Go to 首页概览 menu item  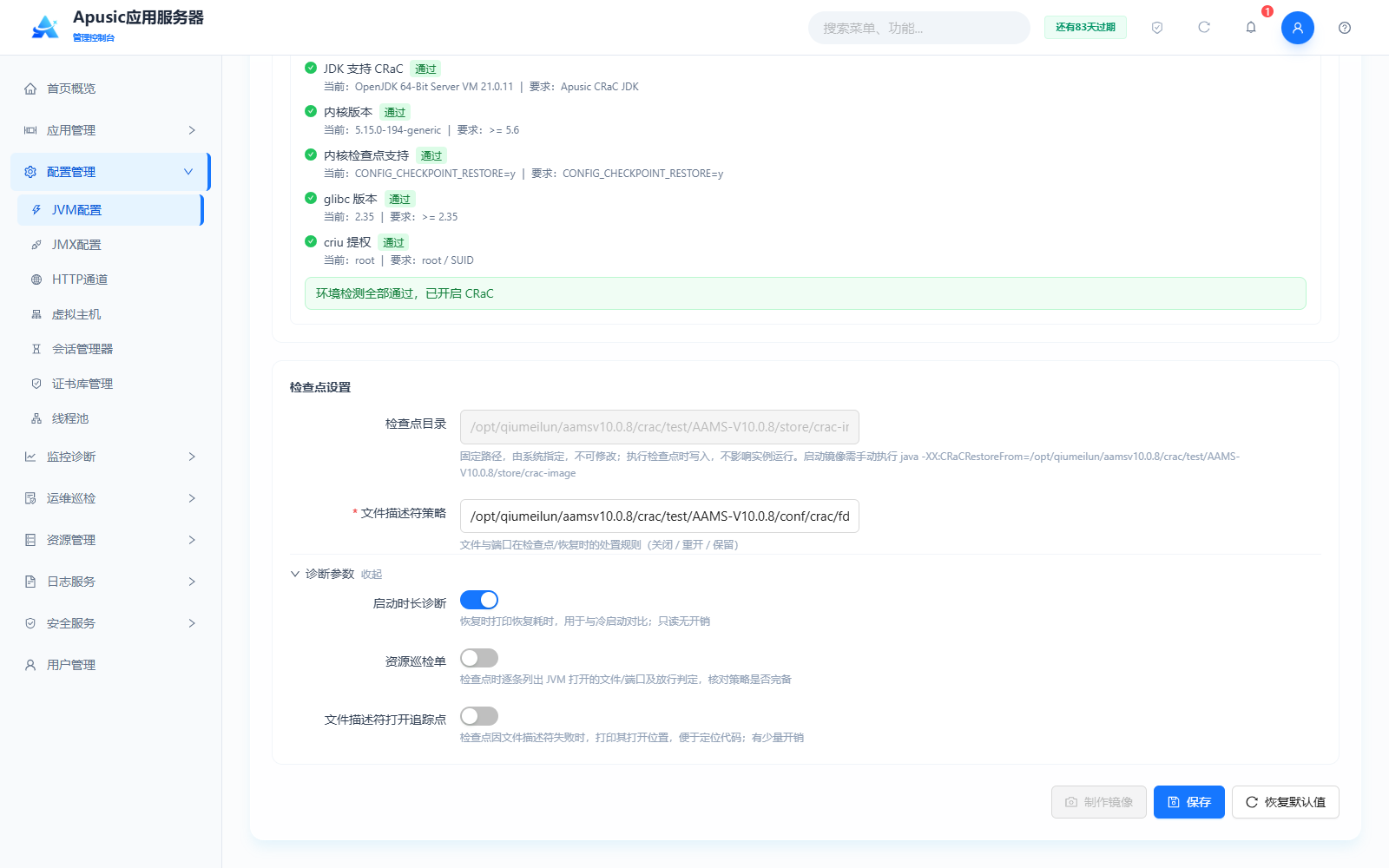(x=109, y=89)
